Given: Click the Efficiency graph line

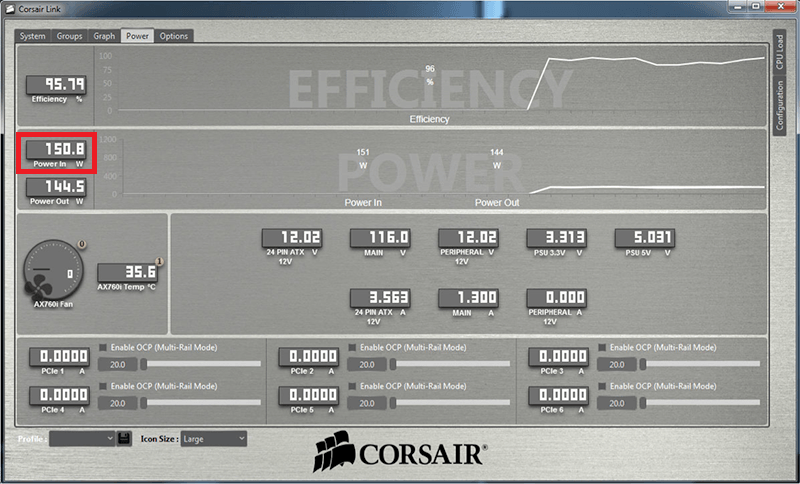Looking at the screenshot, I should 647,62.
